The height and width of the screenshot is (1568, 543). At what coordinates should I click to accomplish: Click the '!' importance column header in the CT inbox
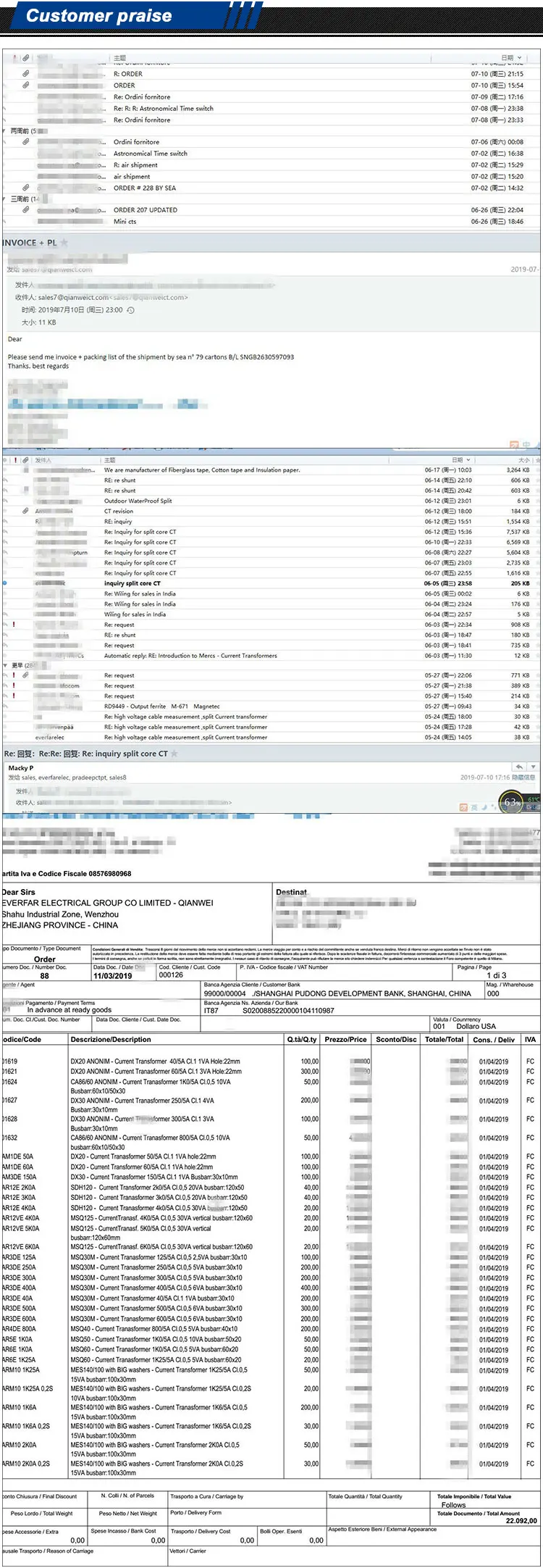14,460
